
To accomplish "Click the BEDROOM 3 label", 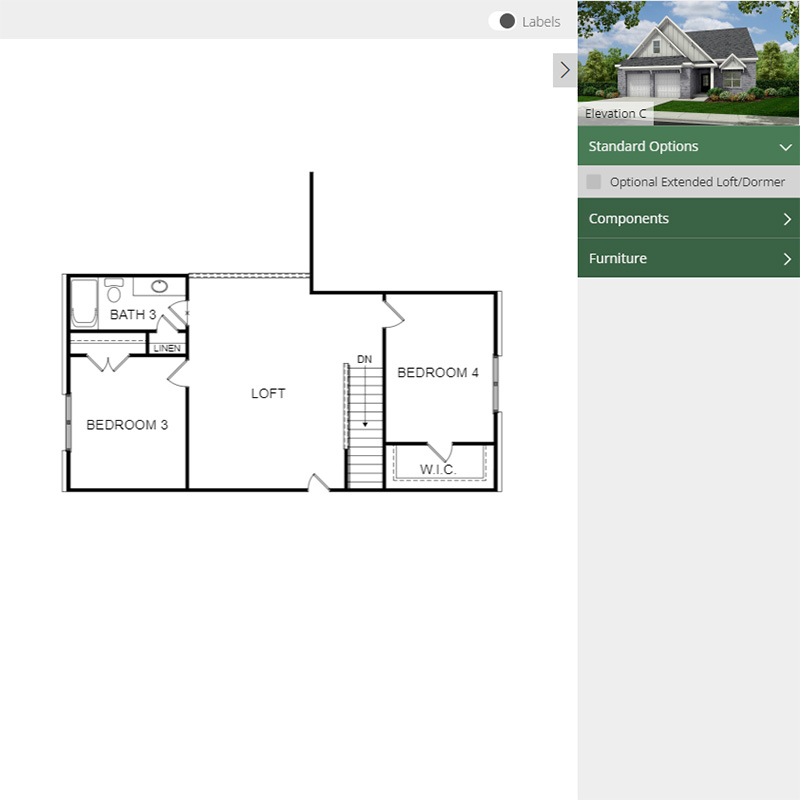I will point(127,425).
